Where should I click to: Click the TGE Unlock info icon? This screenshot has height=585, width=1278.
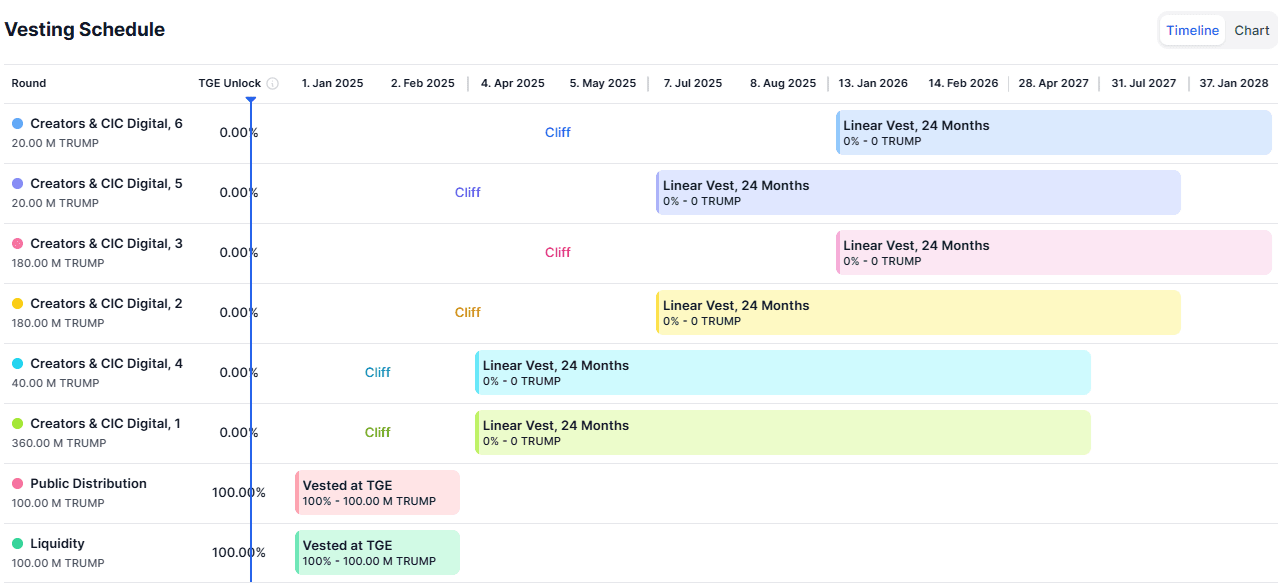click(272, 84)
